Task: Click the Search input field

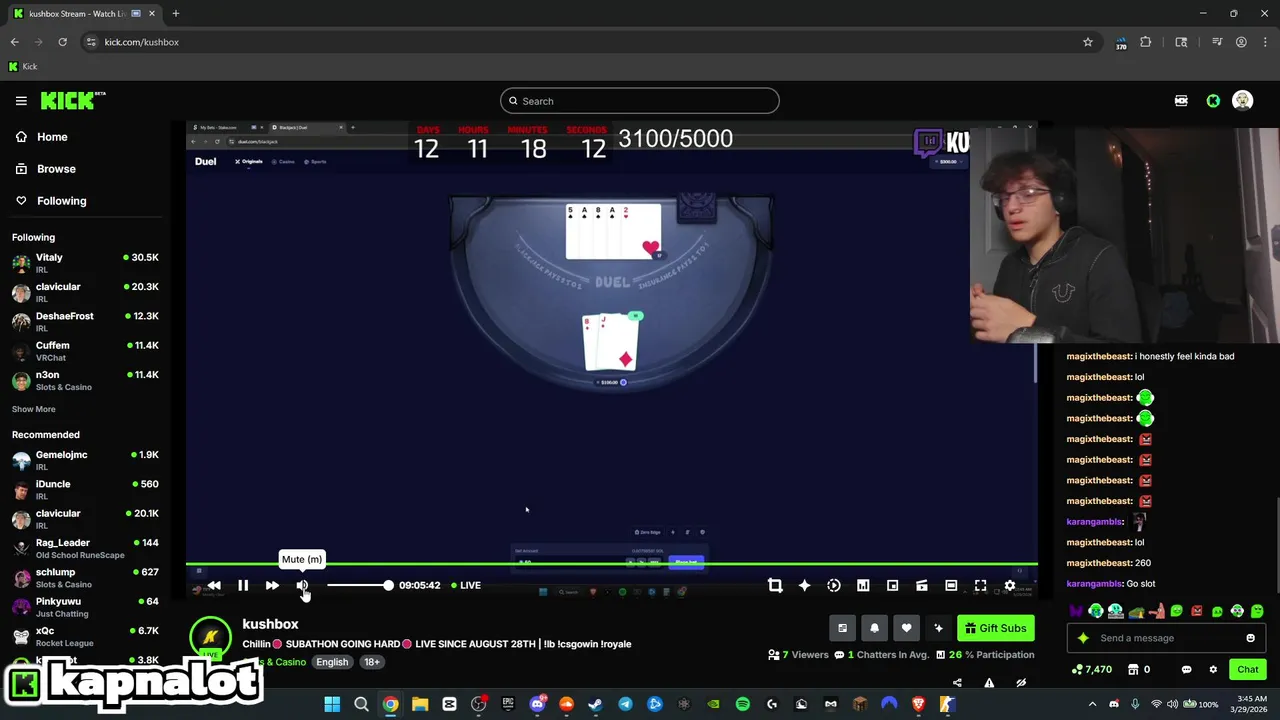Action: tap(640, 101)
